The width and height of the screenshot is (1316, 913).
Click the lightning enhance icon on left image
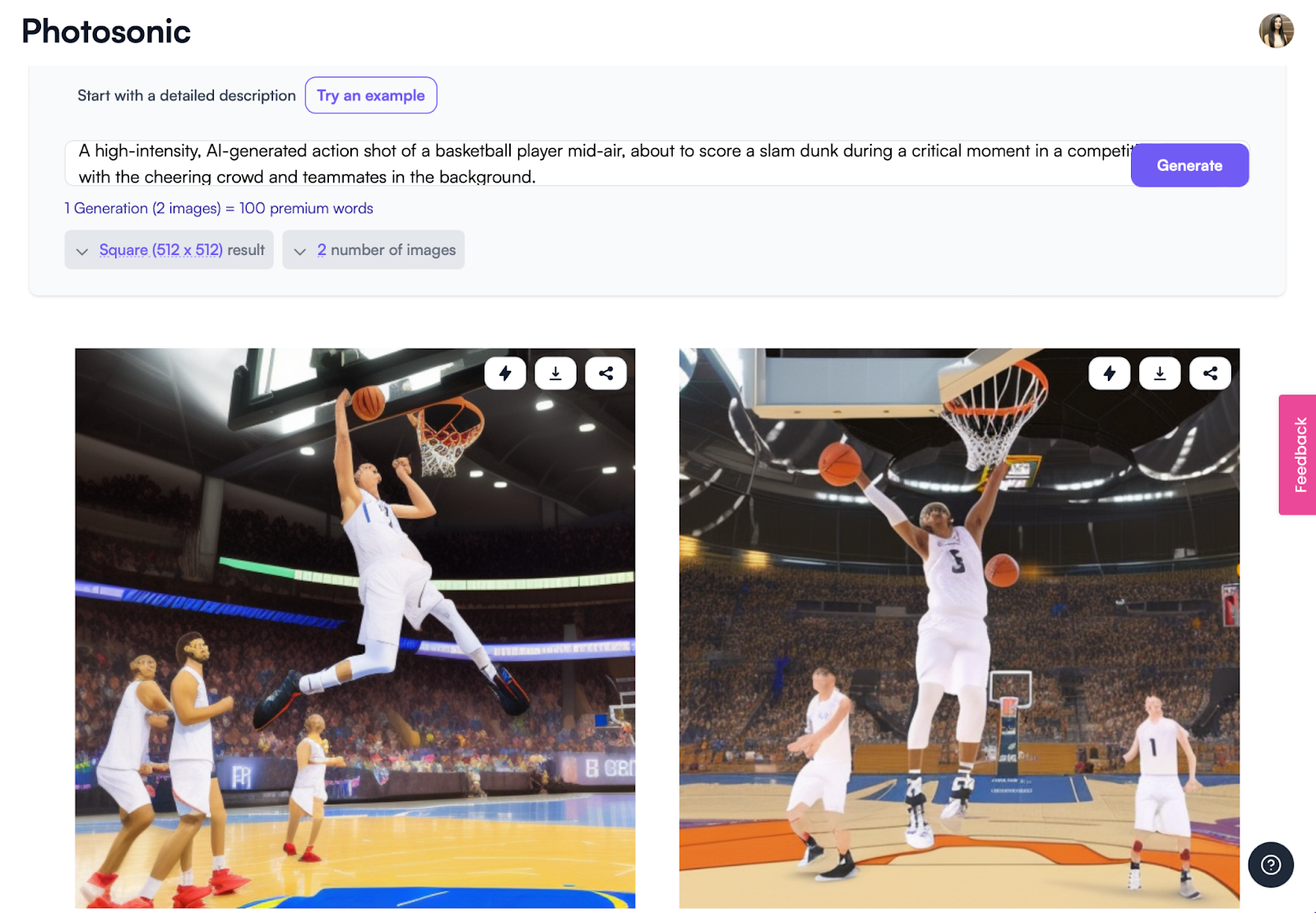(505, 373)
